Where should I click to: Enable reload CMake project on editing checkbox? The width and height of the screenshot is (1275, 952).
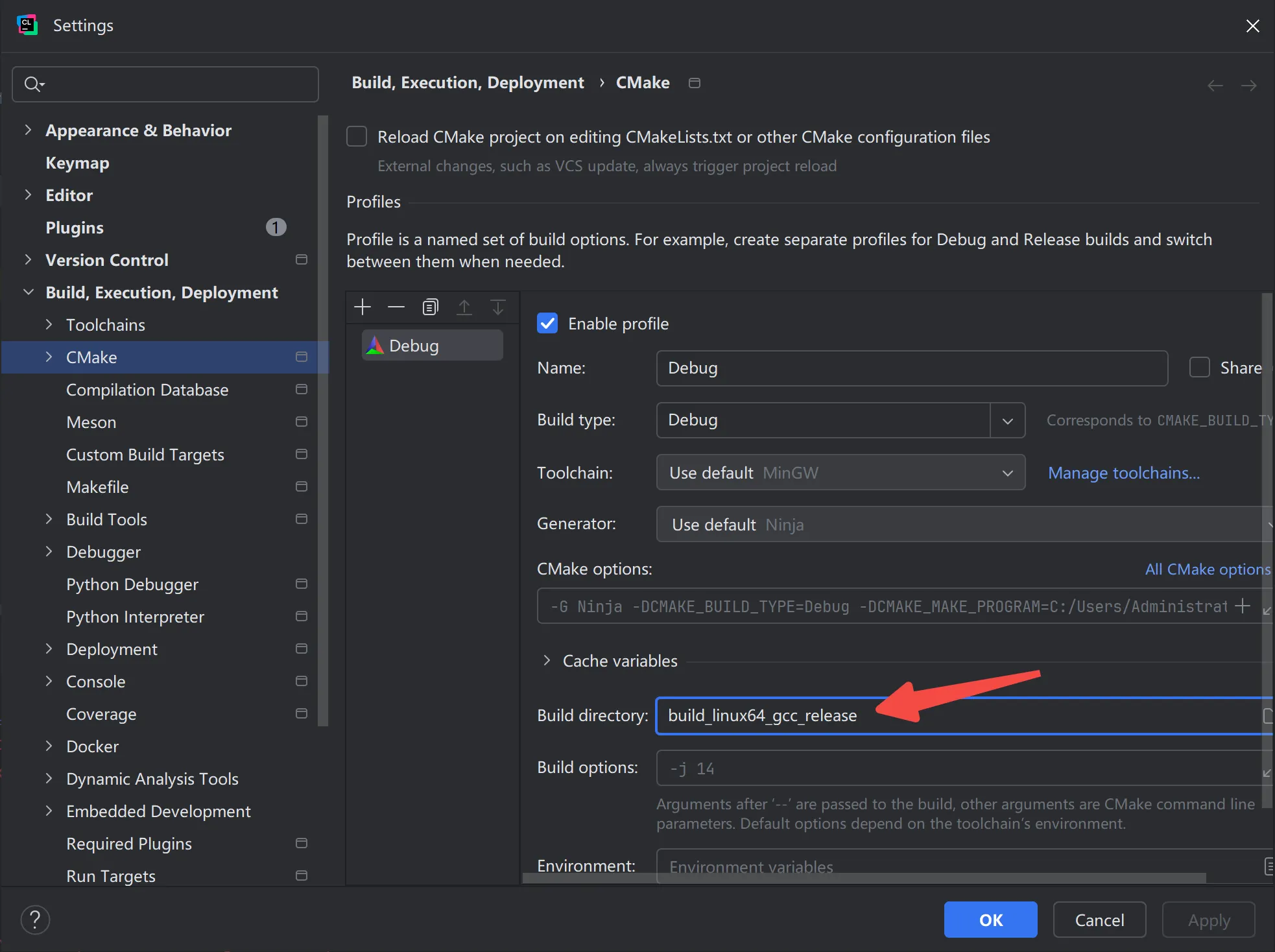click(x=357, y=137)
